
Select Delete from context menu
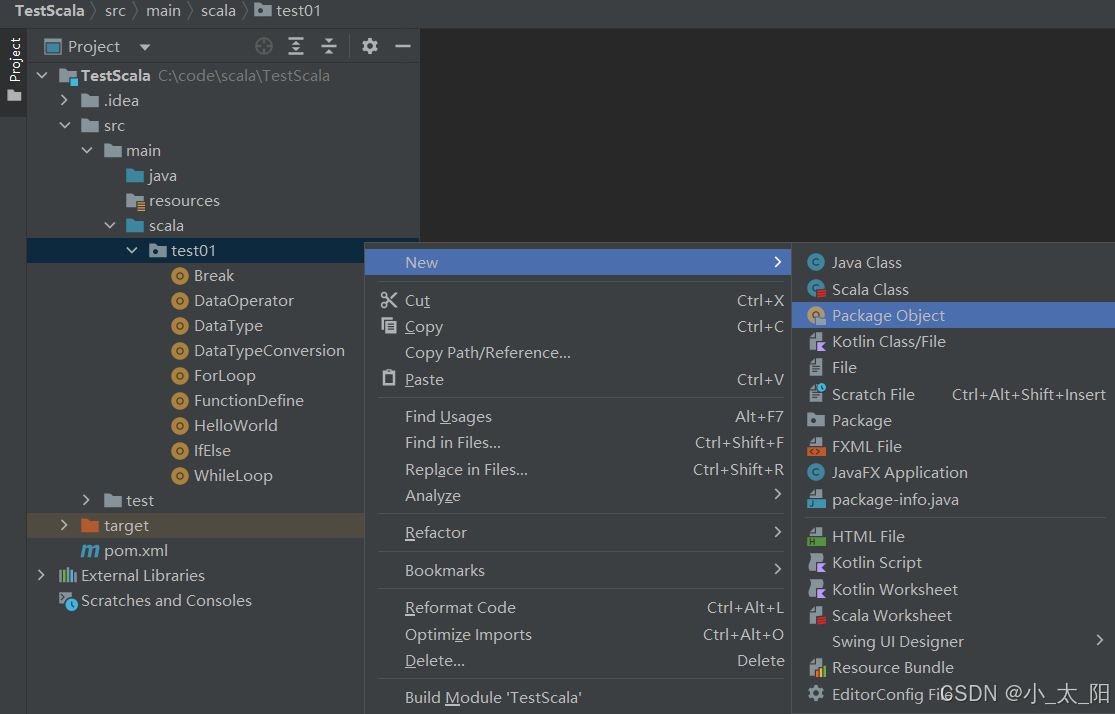tap(577, 661)
